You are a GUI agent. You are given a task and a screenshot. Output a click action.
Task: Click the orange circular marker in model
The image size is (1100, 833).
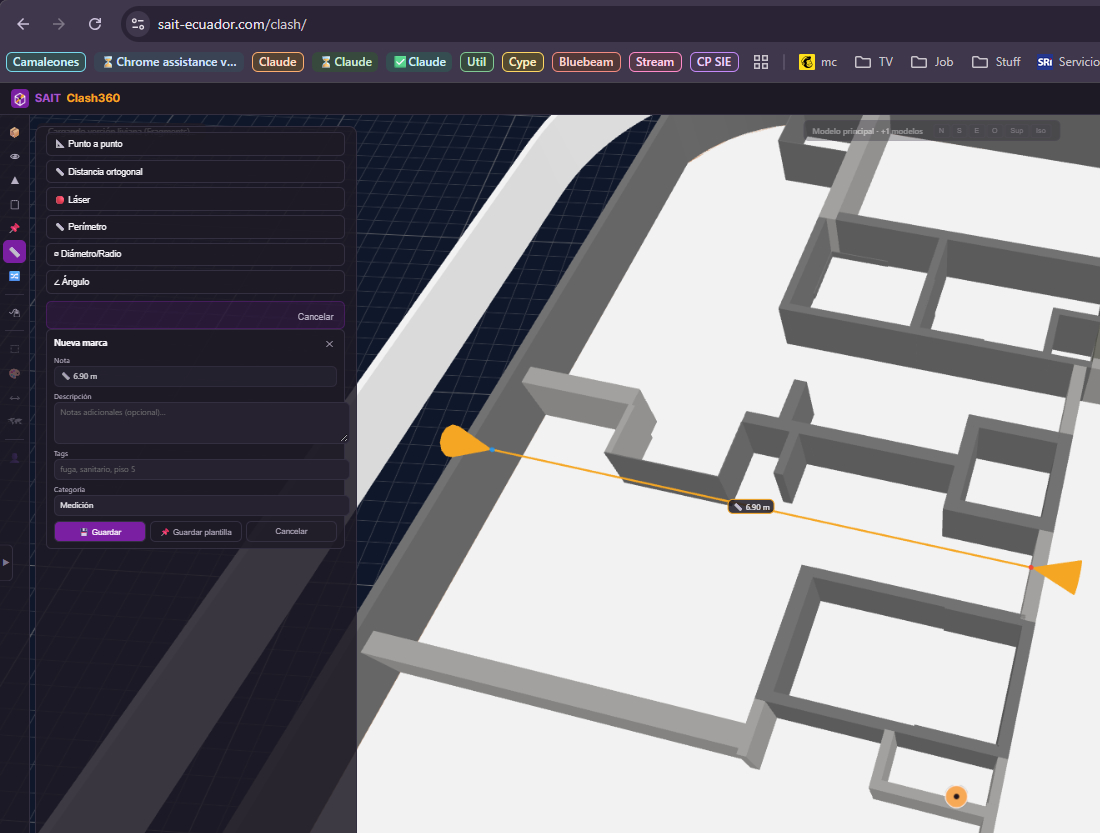(x=955, y=797)
